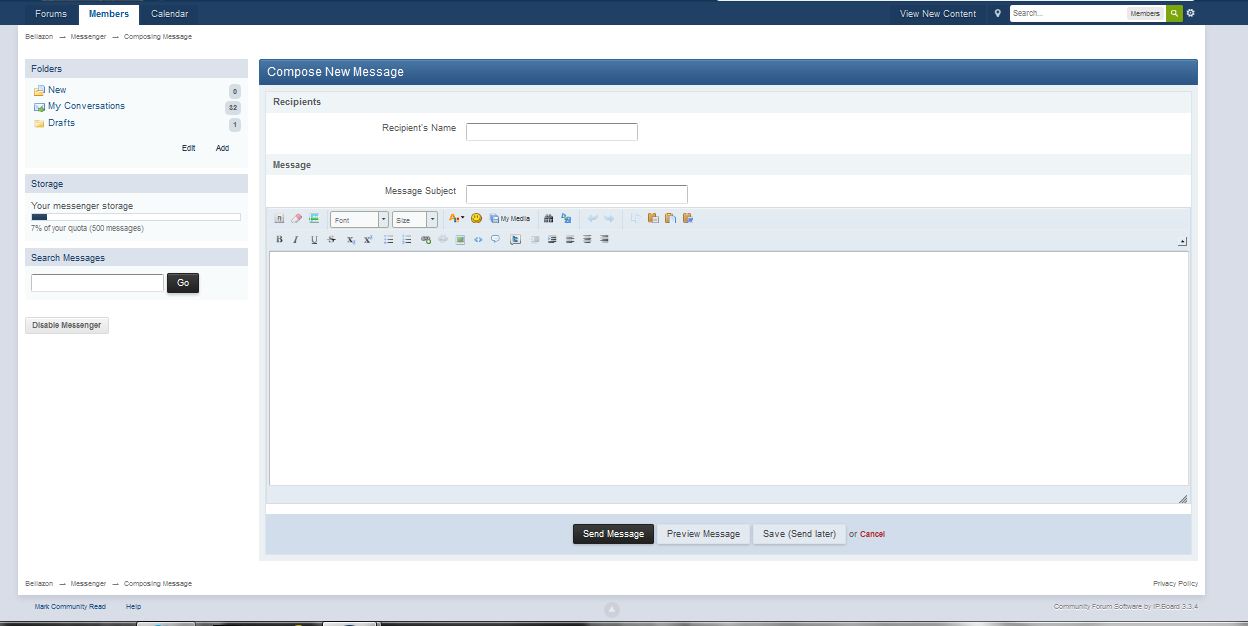Toggle bold formatting in editor toolbar

pyautogui.click(x=279, y=240)
